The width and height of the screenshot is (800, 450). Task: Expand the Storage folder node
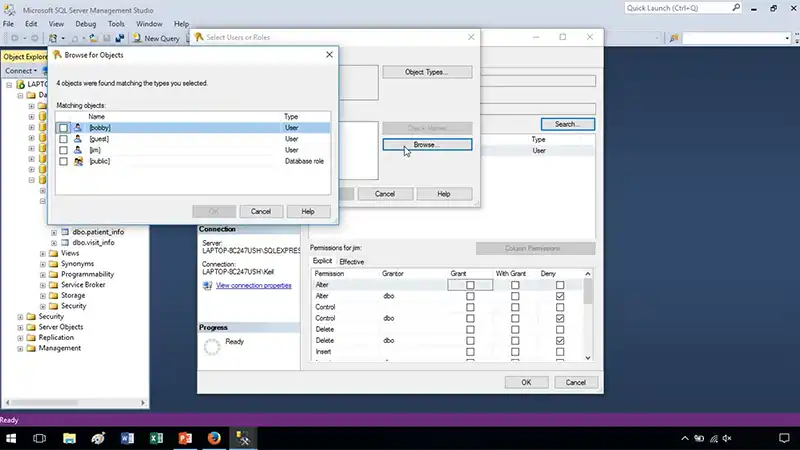[43, 296]
